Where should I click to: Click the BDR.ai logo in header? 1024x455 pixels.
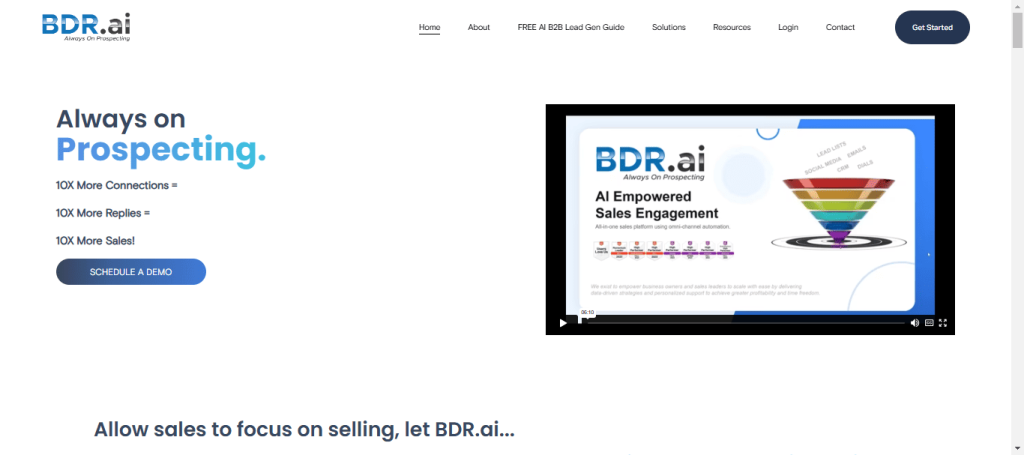[86, 27]
